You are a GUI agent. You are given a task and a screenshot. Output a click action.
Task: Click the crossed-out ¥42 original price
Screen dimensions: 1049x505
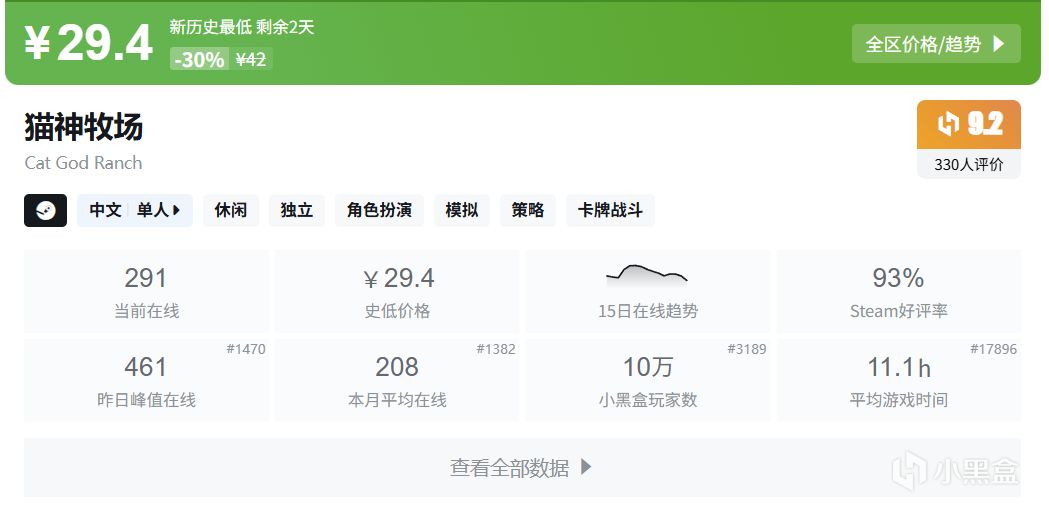point(252,60)
